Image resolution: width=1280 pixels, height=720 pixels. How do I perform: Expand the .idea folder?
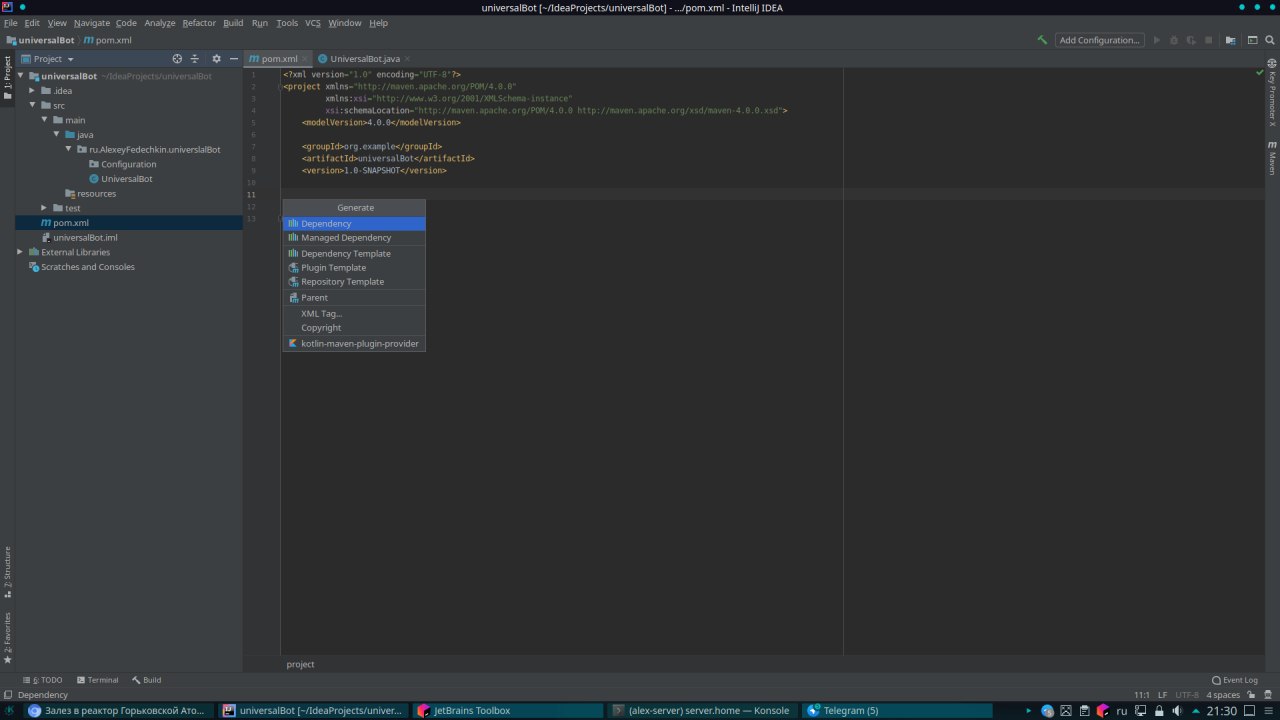[32, 91]
